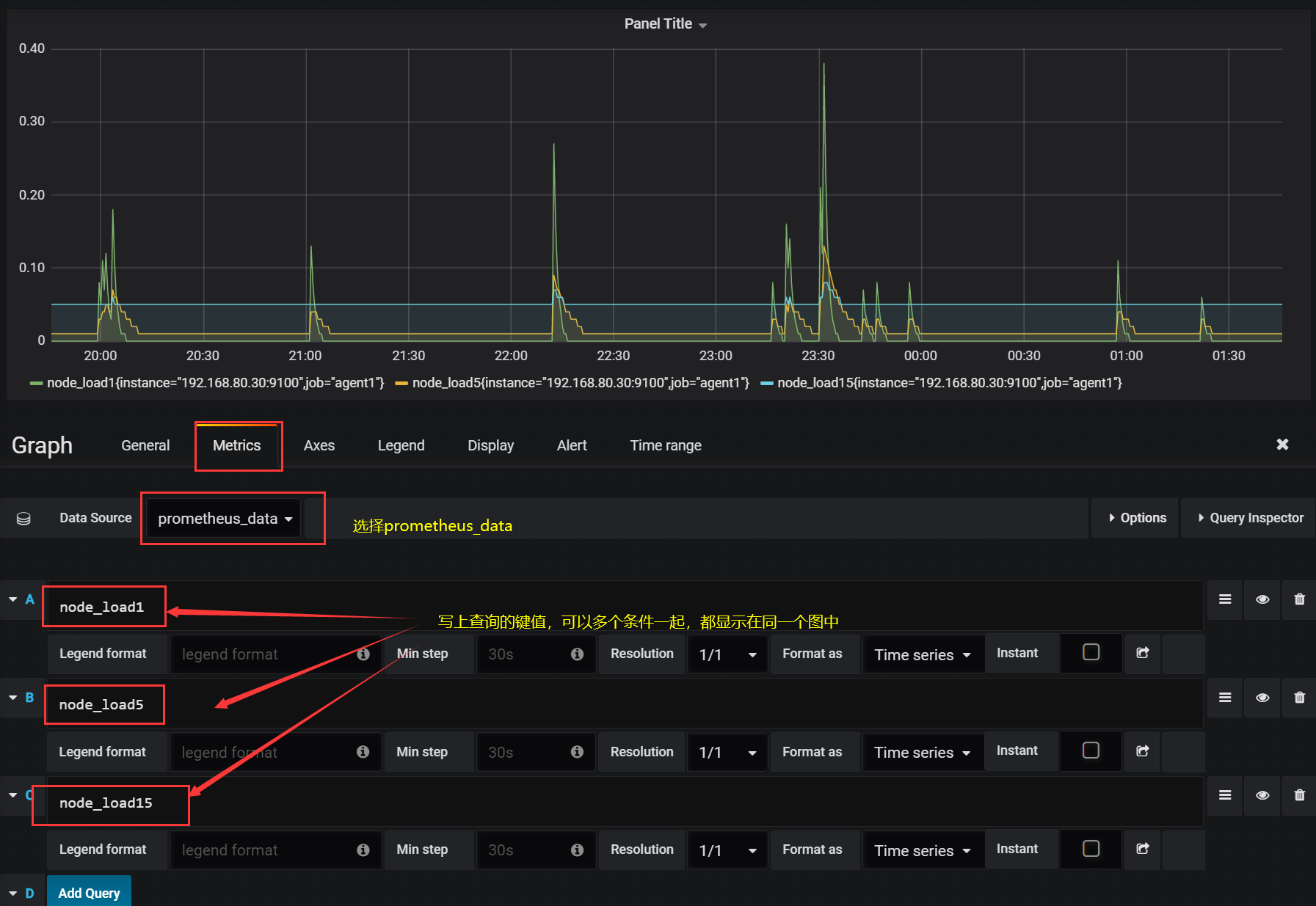This screenshot has width=1316, height=906.
Task: Delete query node_load15 with trash icon
Action: [x=1299, y=795]
